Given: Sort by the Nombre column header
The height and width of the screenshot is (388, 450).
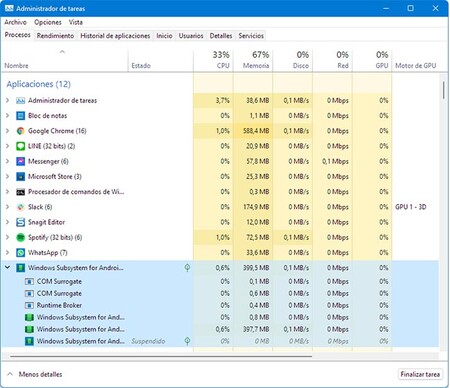Looking at the screenshot, I should (x=65, y=60).
